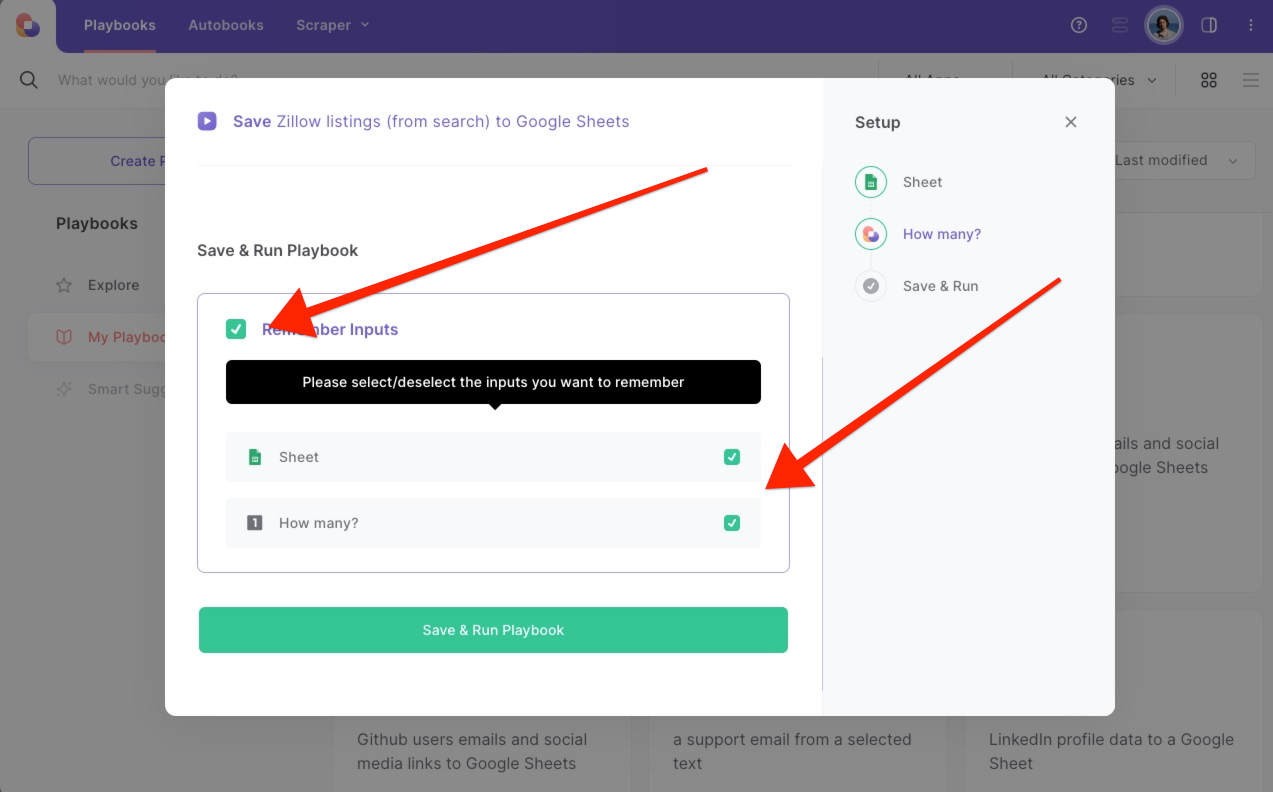Click the Google Sheets icon in Sheet row
1273x792 pixels.
(255, 457)
